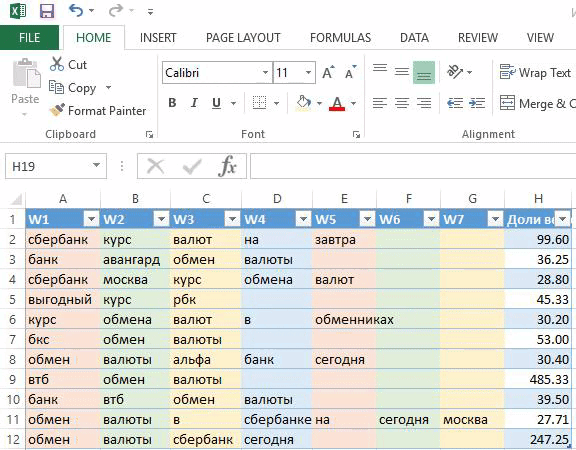Open the font size 11 dropdown
576x450 pixels.
pyautogui.click(x=309, y=72)
